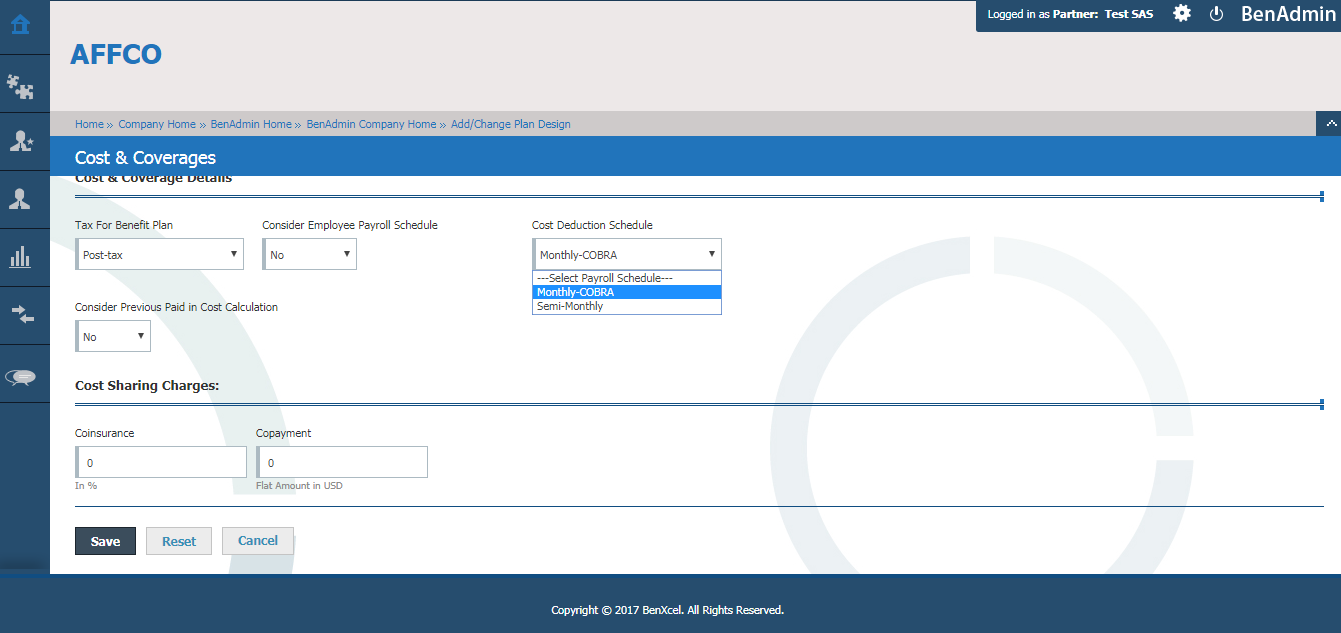
Task: Collapse the header with the chevron button
Action: click(1329, 122)
